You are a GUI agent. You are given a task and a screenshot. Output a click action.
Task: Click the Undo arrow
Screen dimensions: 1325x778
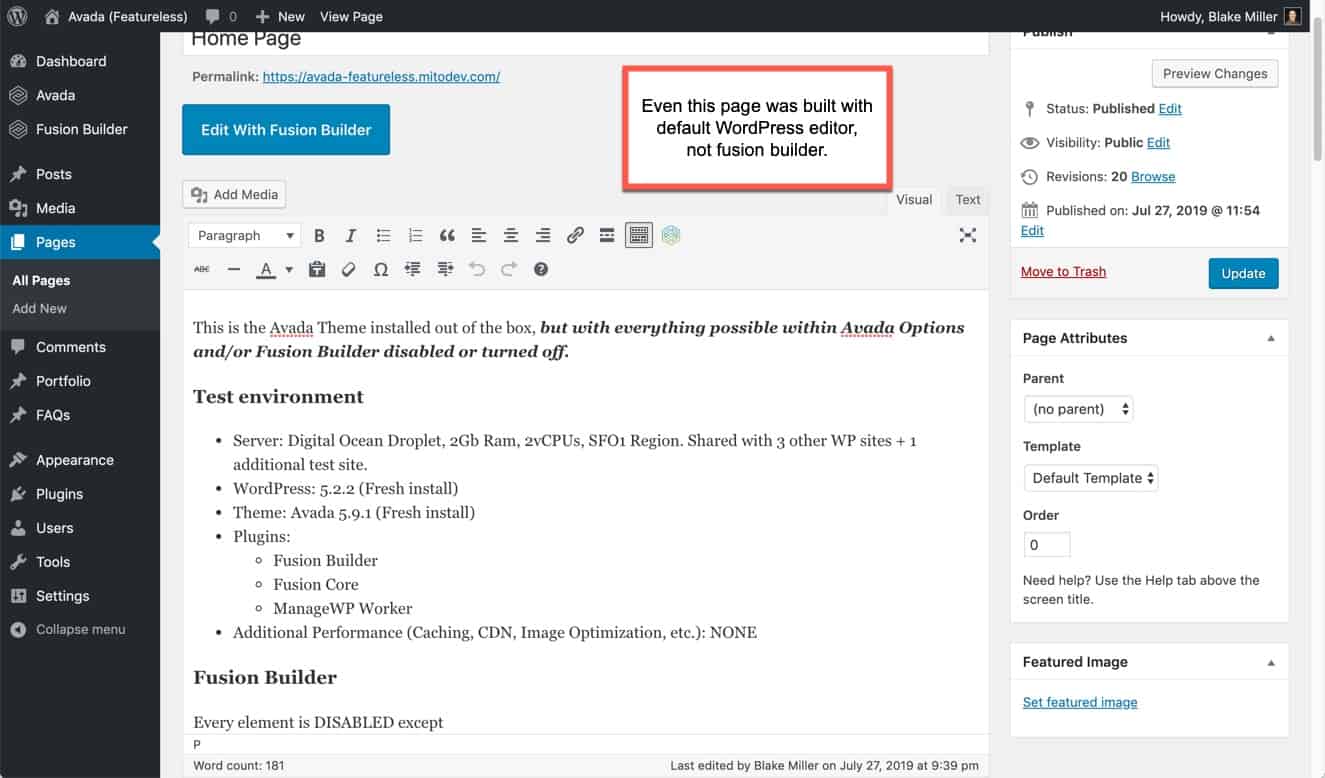click(x=477, y=269)
